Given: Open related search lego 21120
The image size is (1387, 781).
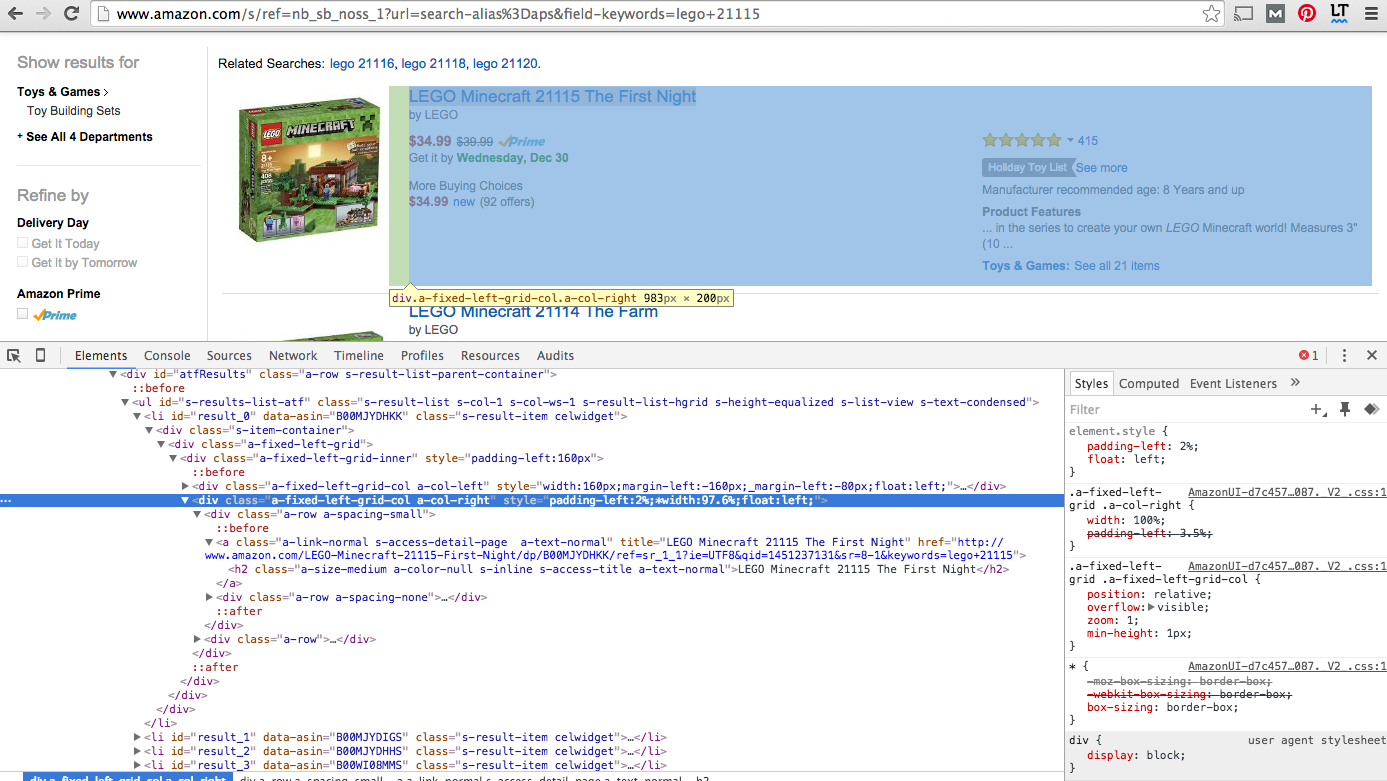Looking at the screenshot, I should coord(505,63).
